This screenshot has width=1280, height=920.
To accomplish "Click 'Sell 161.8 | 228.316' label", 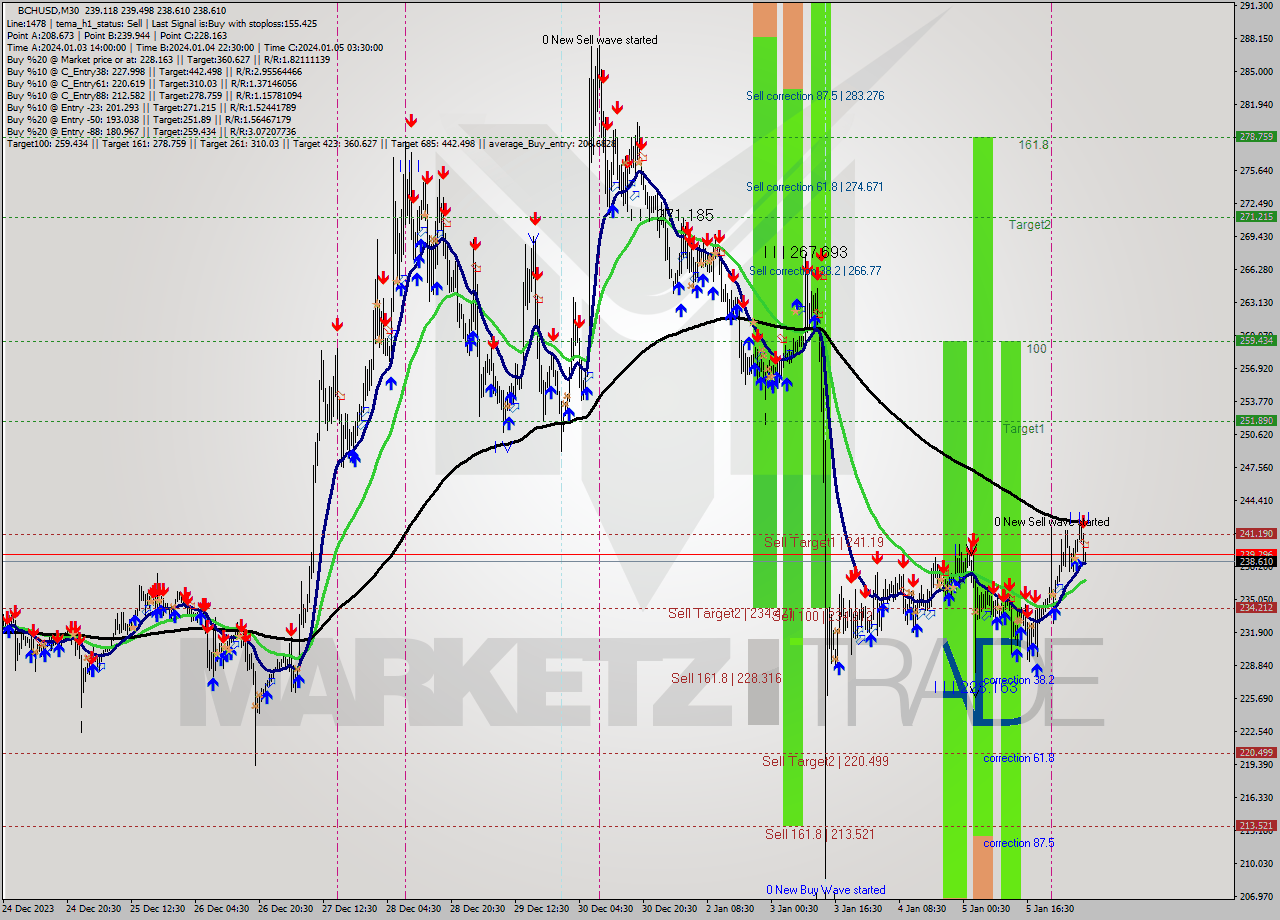I will 726,678.
